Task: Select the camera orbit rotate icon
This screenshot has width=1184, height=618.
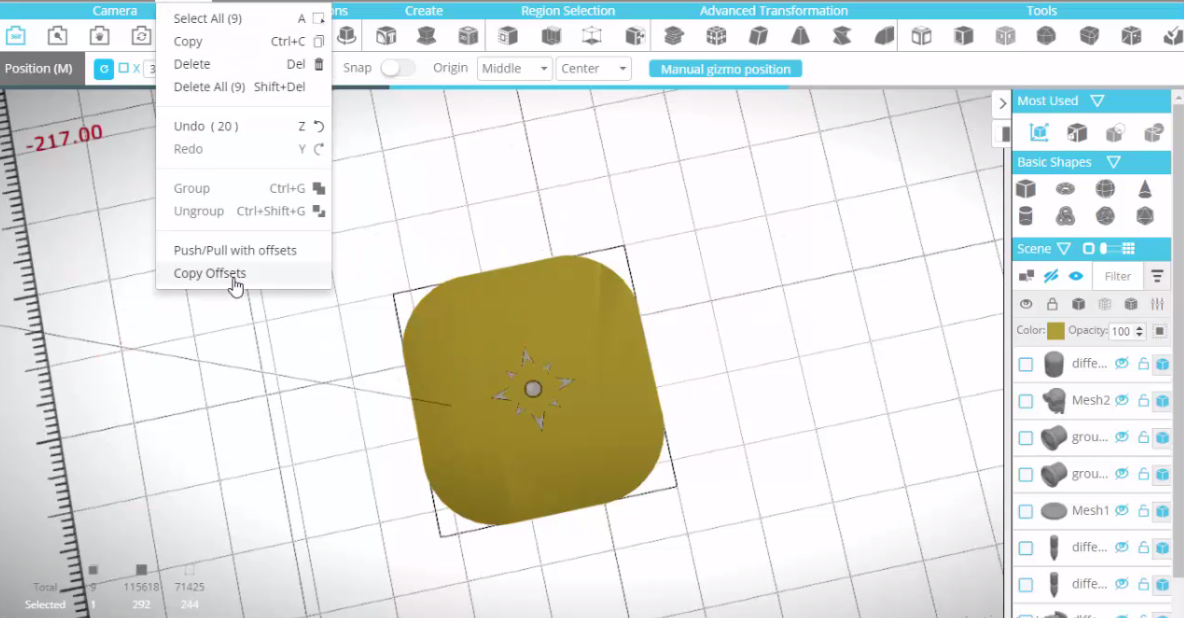Action: (x=141, y=36)
